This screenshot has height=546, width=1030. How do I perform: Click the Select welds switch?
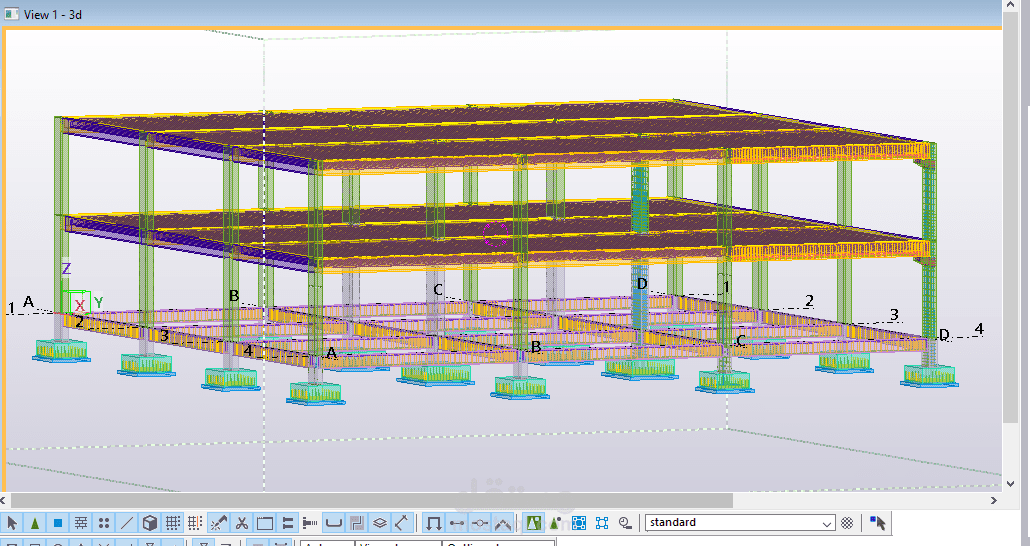pyautogui.click(x=218, y=523)
